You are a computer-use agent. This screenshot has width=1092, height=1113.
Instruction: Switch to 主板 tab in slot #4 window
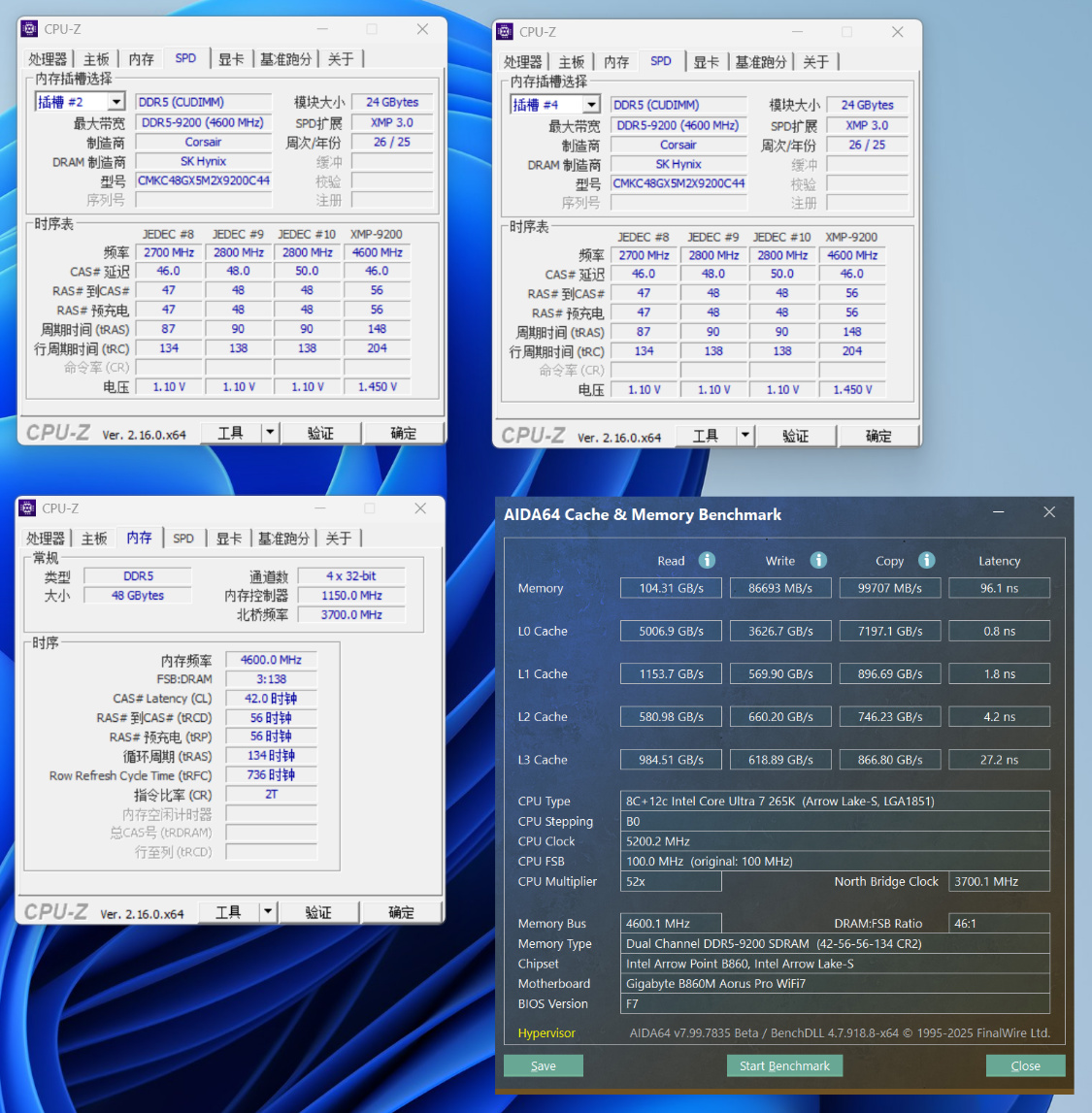click(x=572, y=62)
